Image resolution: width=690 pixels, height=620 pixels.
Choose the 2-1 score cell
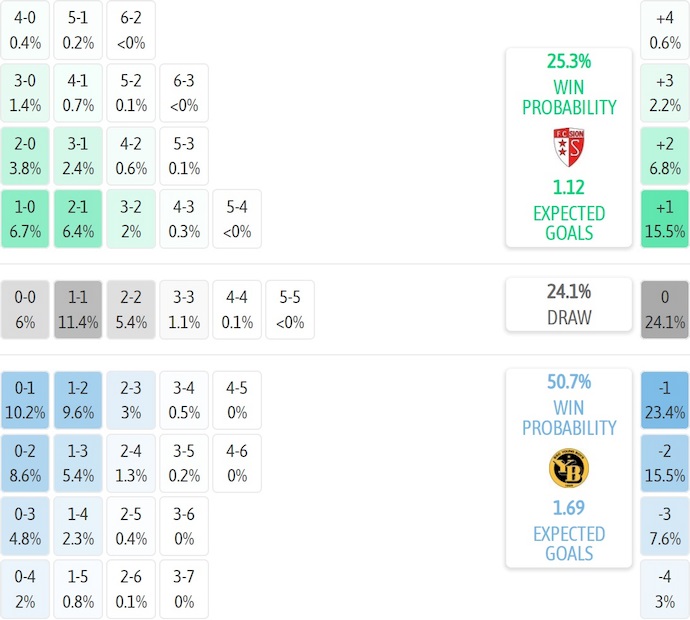78,219
